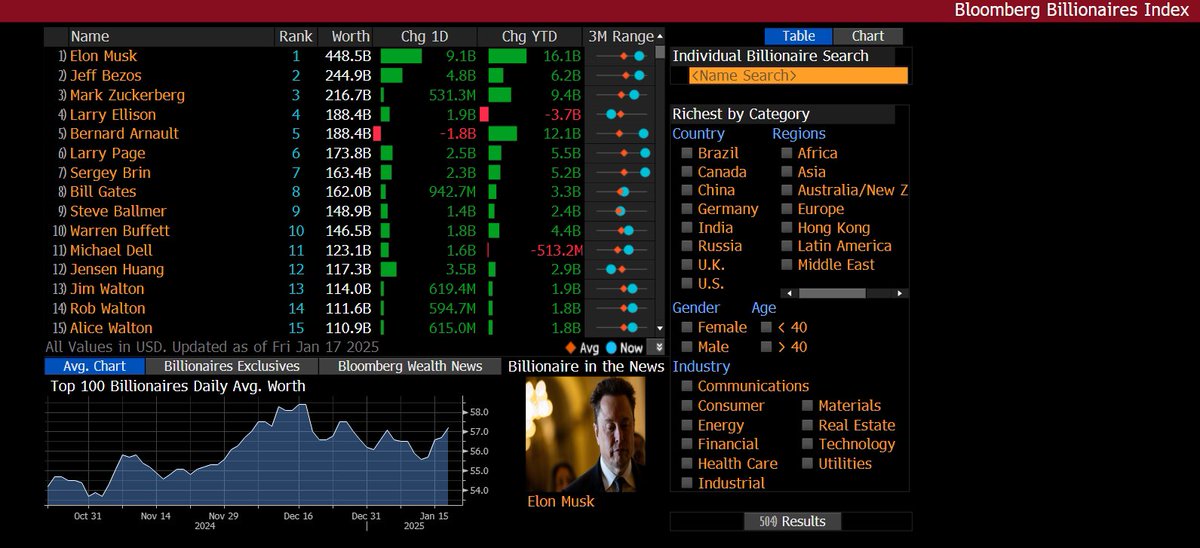The width and height of the screenshot is (1200, 548).
Task: Check the Middle East checkbox
Action: pos(787,265)
